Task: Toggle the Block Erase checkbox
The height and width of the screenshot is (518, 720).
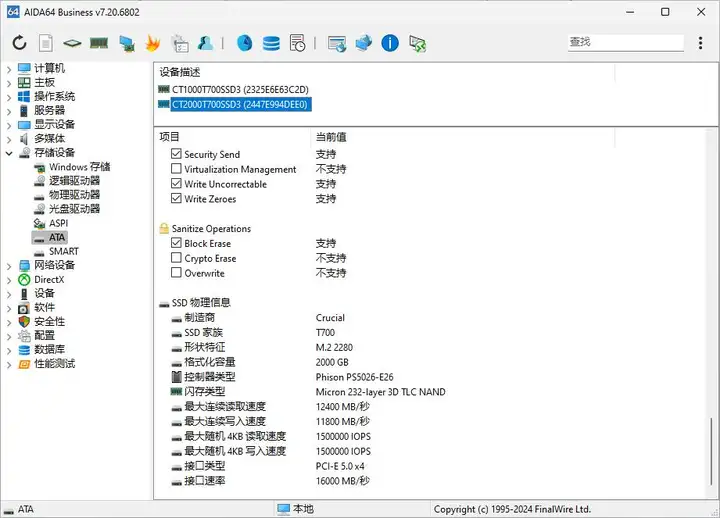Action: click(x=176, y=242)
